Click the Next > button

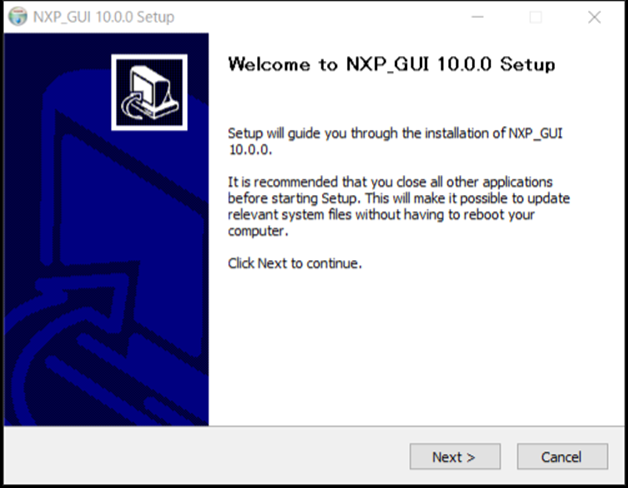point(454,457)
